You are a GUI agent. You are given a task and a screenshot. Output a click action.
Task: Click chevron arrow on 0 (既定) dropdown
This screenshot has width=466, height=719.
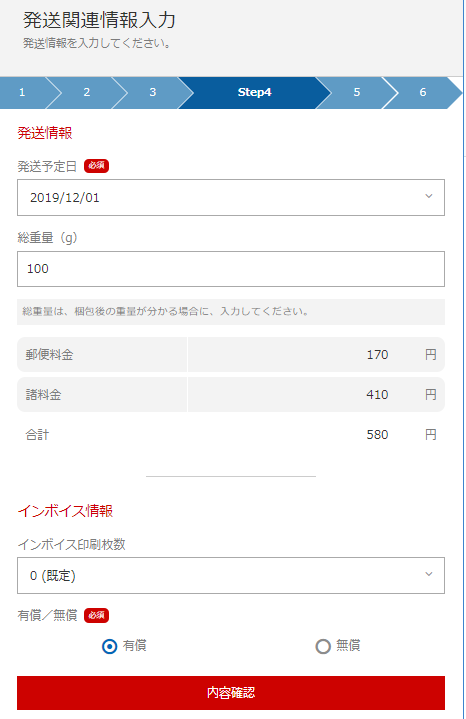428,574
